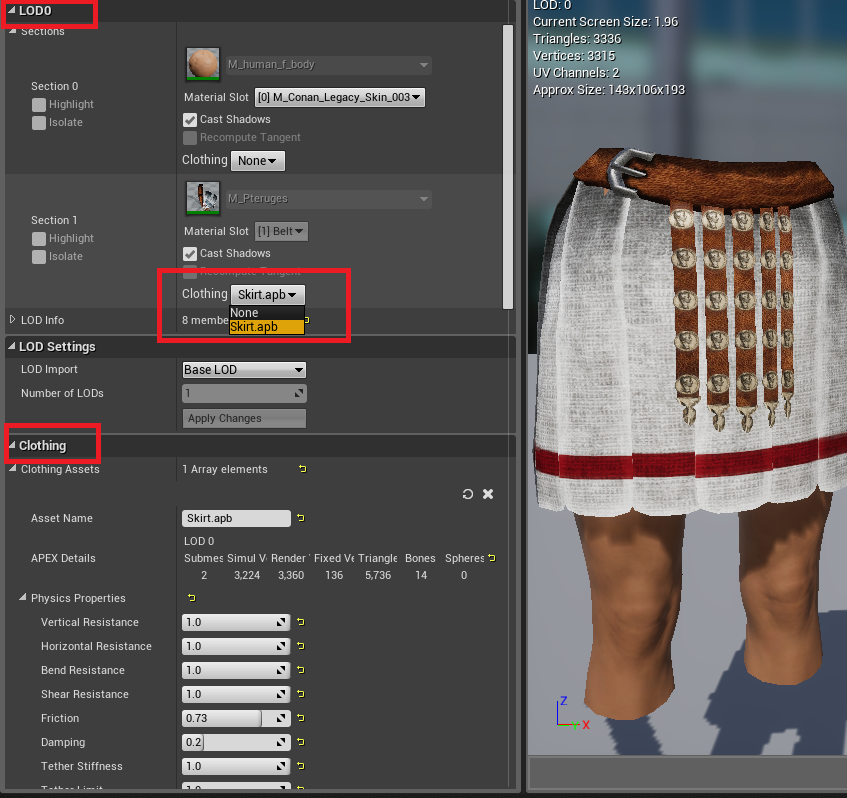Reset Physics Properties to default arrow

[x=191, y=598]
